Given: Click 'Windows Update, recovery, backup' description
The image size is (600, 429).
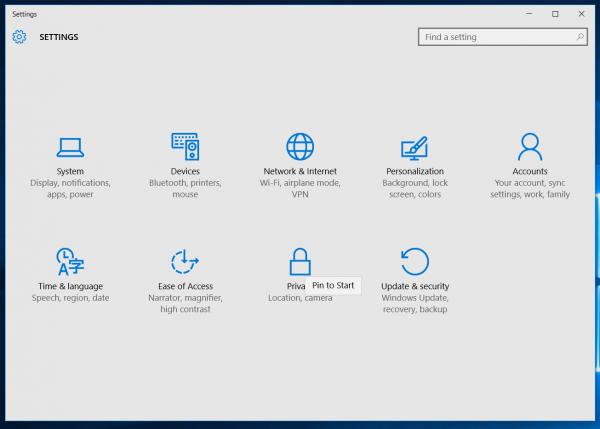Looking at the screenshot, I should 415,303.
